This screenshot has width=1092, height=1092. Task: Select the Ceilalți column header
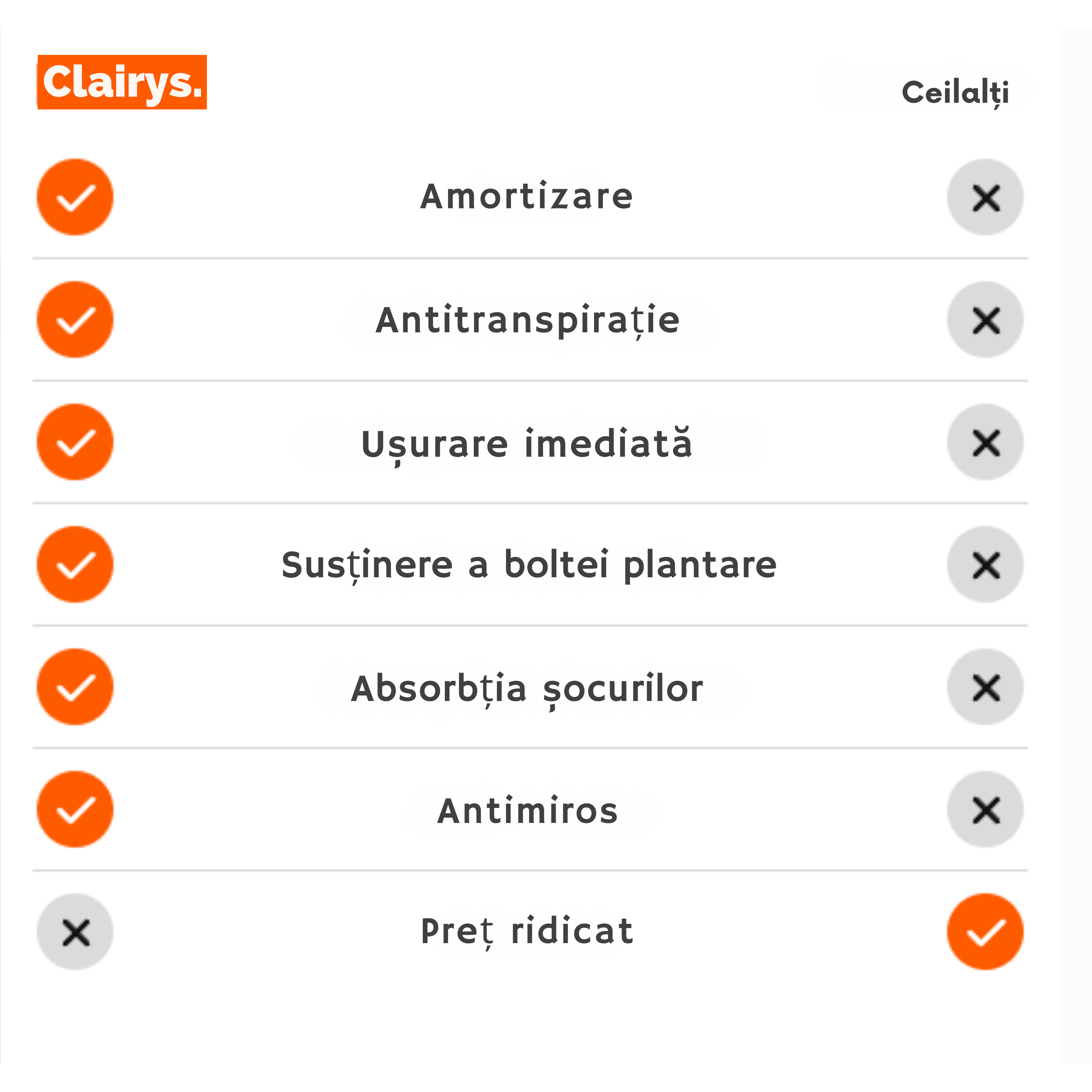(x=955, y=93)
